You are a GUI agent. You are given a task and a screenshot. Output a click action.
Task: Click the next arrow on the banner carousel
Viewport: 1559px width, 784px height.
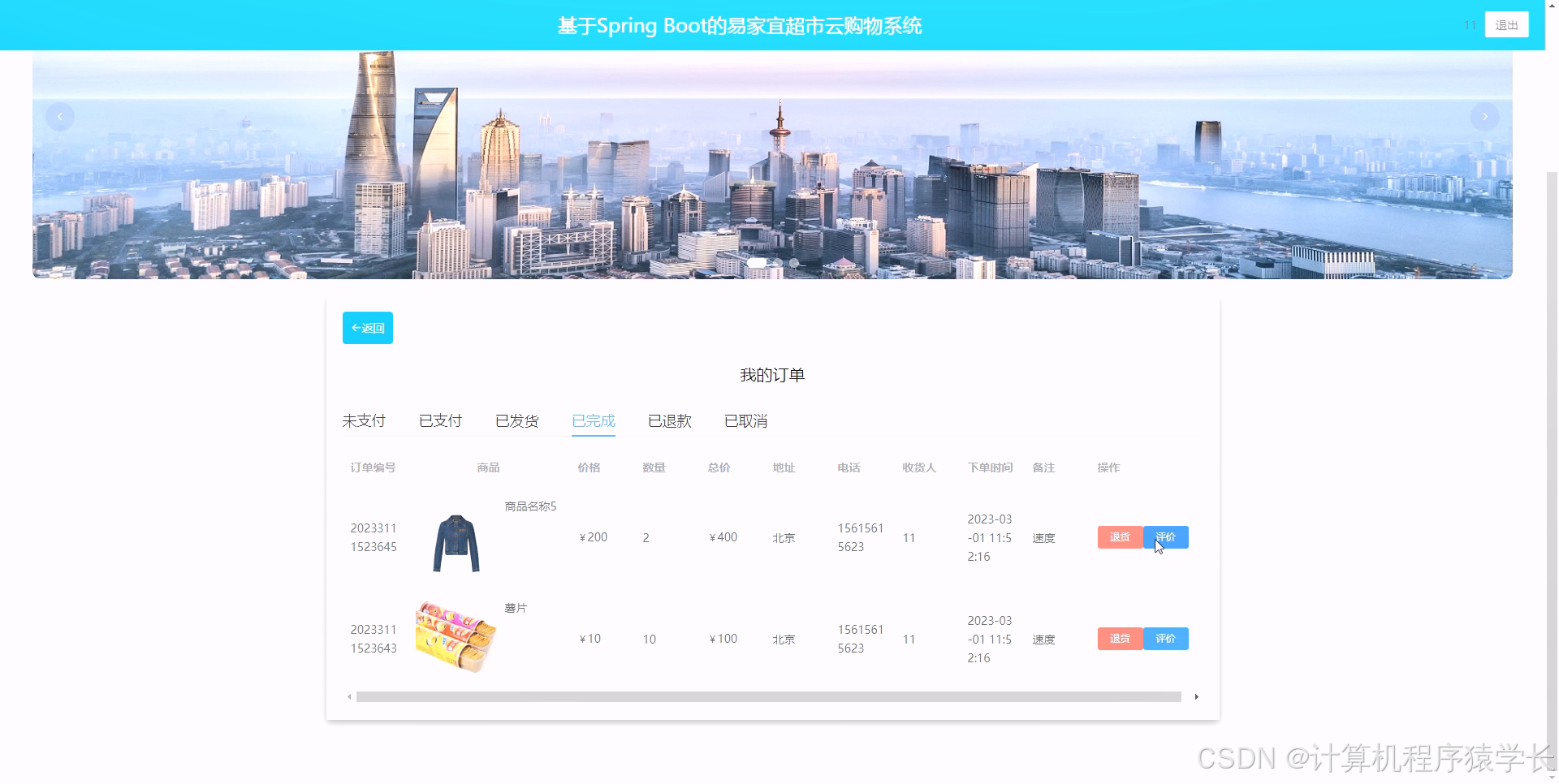coord(1485,116)
